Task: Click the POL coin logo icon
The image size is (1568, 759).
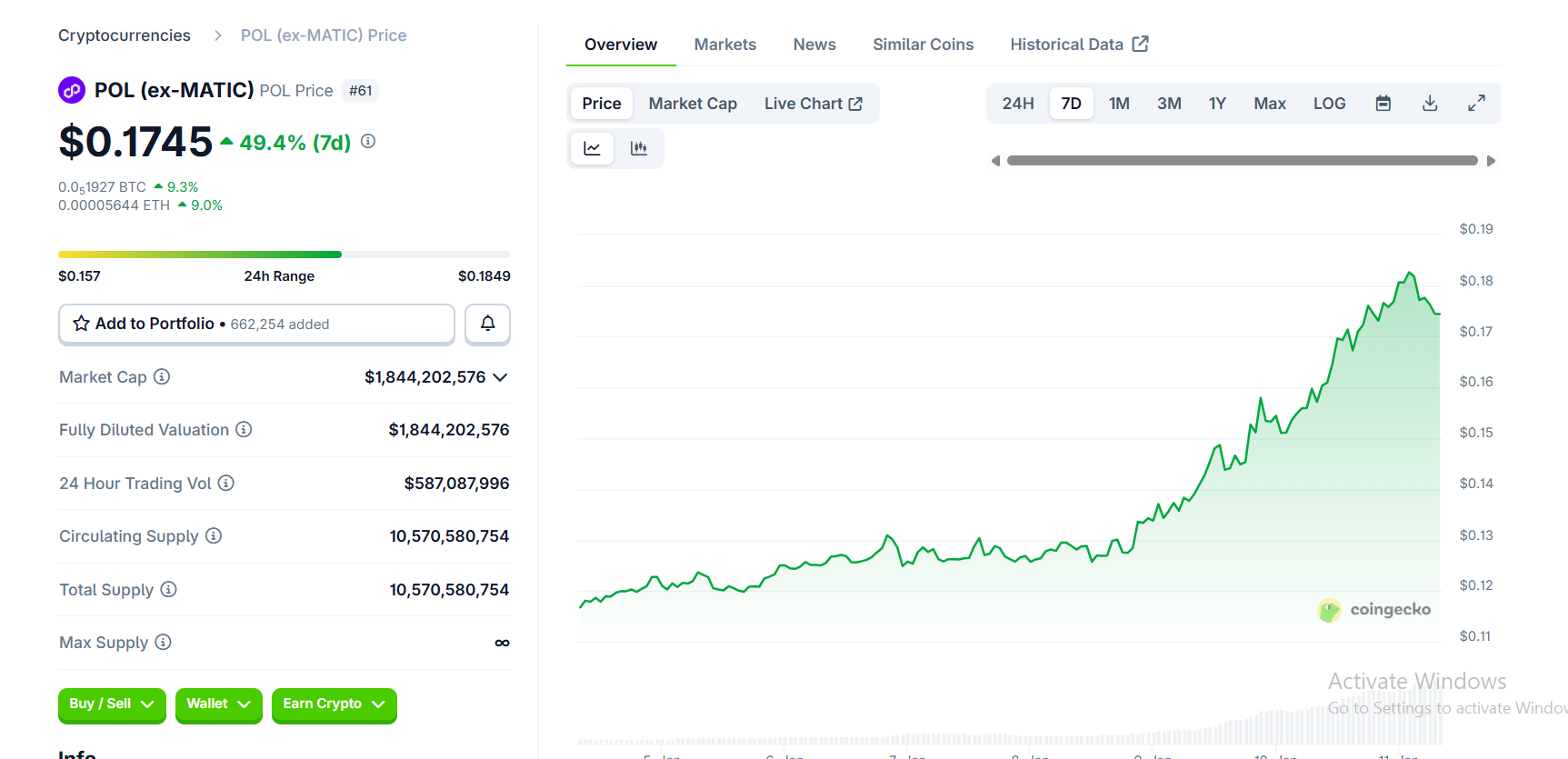Action: [72, 90]
